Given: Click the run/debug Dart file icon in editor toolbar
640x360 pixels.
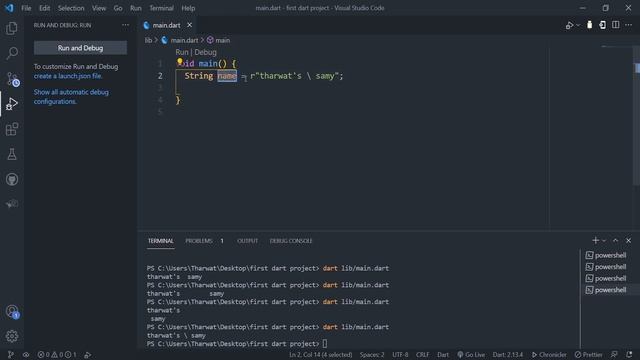Looking at the screenshot, I should click(569, 25).
